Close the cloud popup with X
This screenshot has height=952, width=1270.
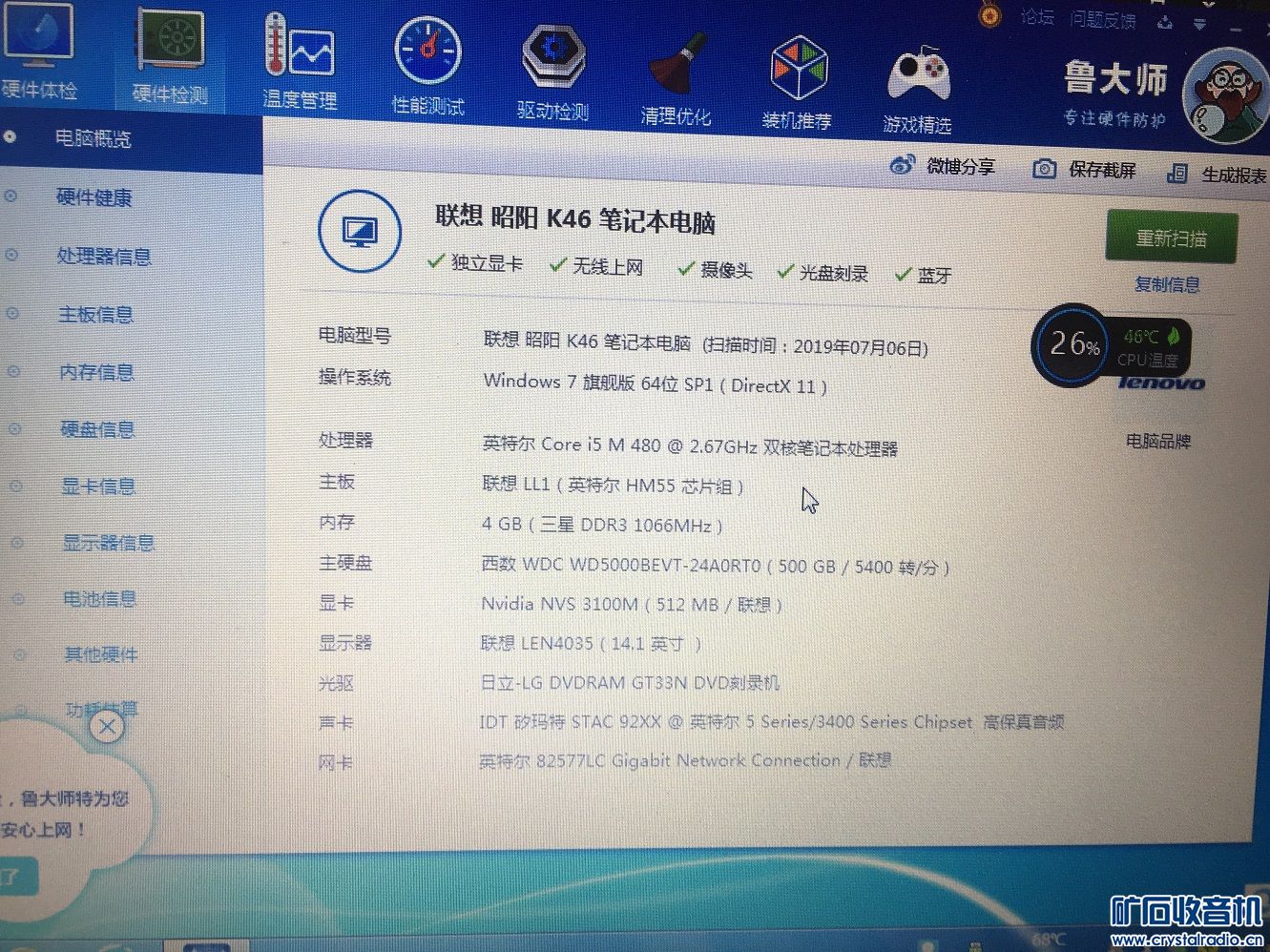point(107,728)
